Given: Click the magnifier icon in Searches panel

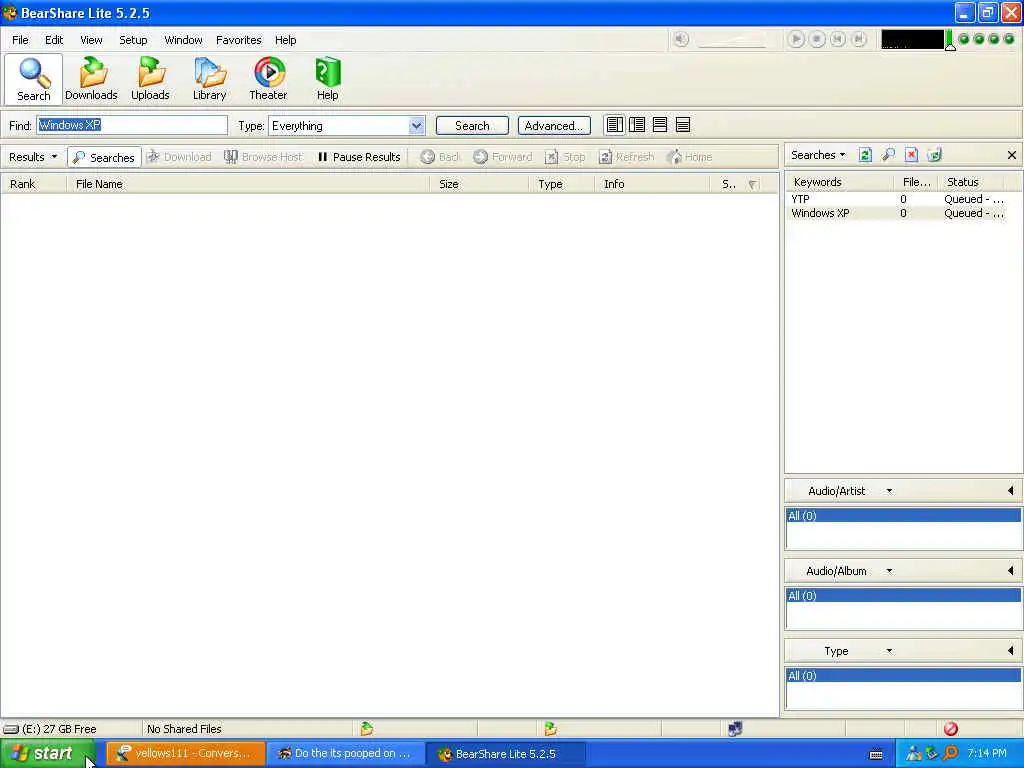Looking at the screenshot, I should tap(888, 155).
